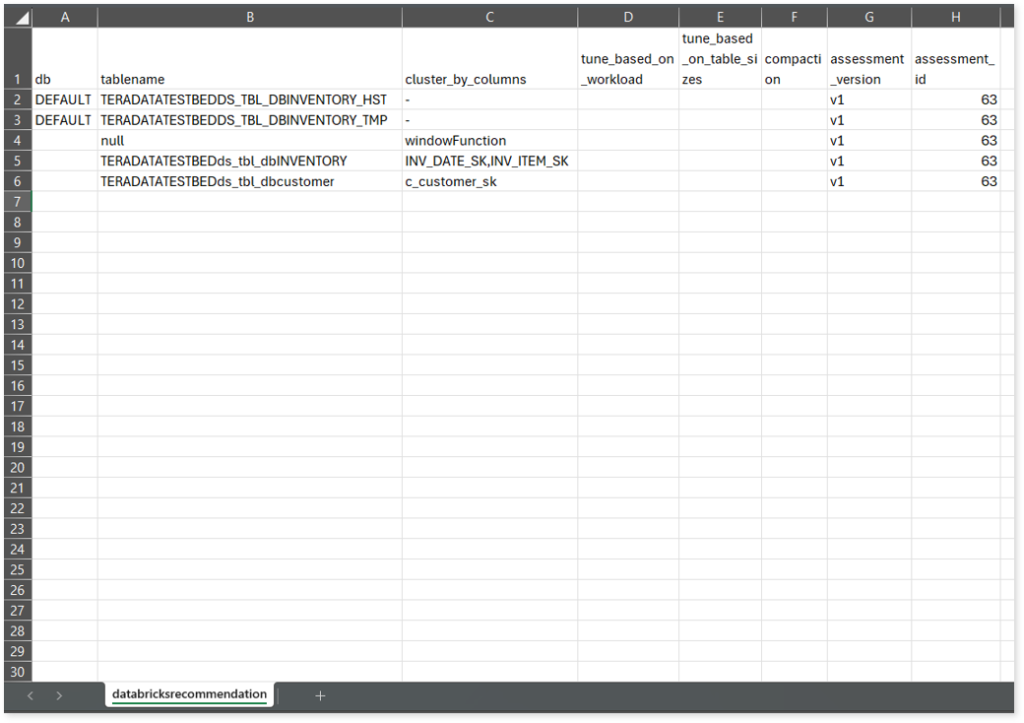The width and height of the screenshot is (1024, 723).
Task: Select column B header
Action: (249, 17)
